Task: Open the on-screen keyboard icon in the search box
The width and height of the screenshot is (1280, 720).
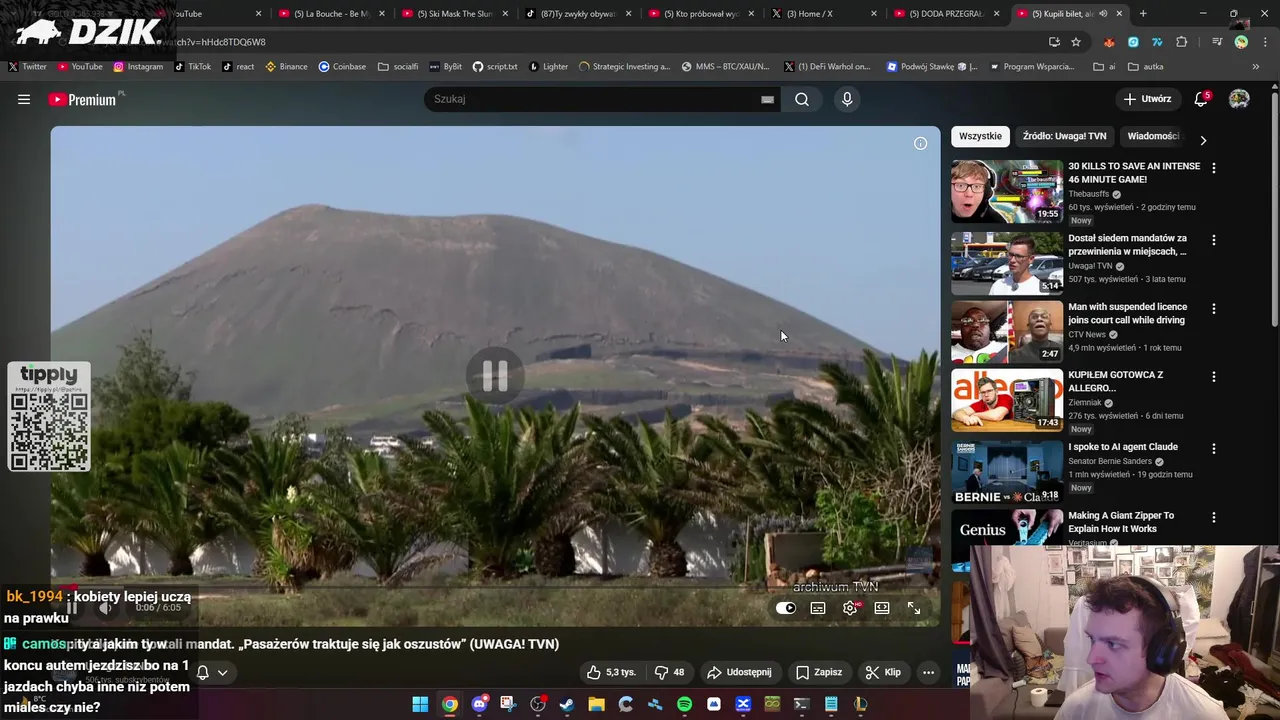Action: click(767, 99)
